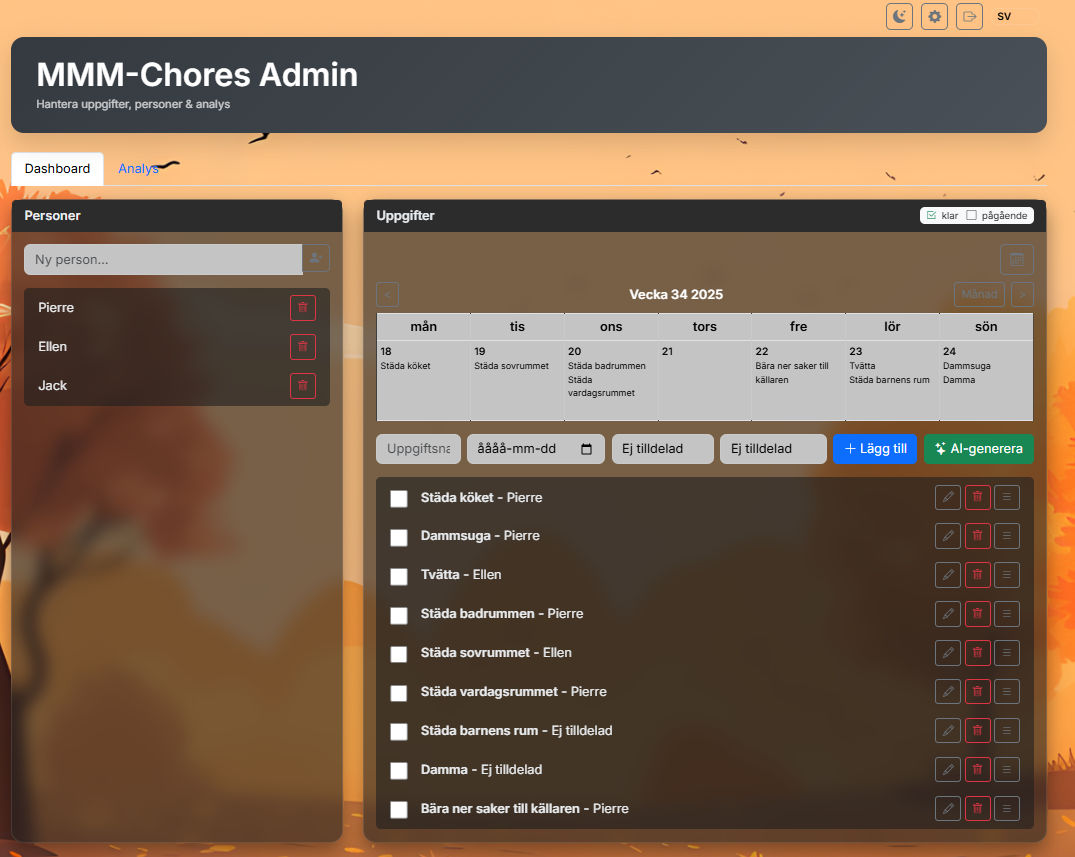The width and height of the screenshot is (1075, 857).
Task: Select the Dashboard tab
Action: [x=58, y=169]
